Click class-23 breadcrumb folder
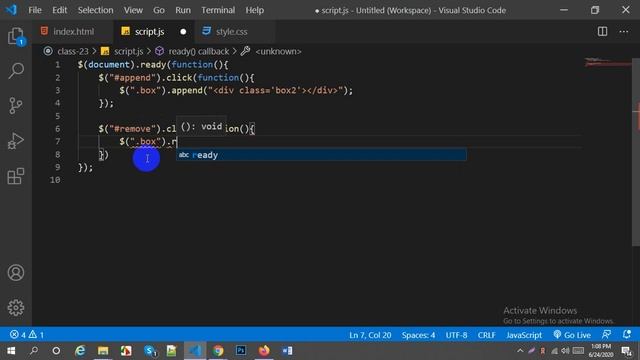 73,51
